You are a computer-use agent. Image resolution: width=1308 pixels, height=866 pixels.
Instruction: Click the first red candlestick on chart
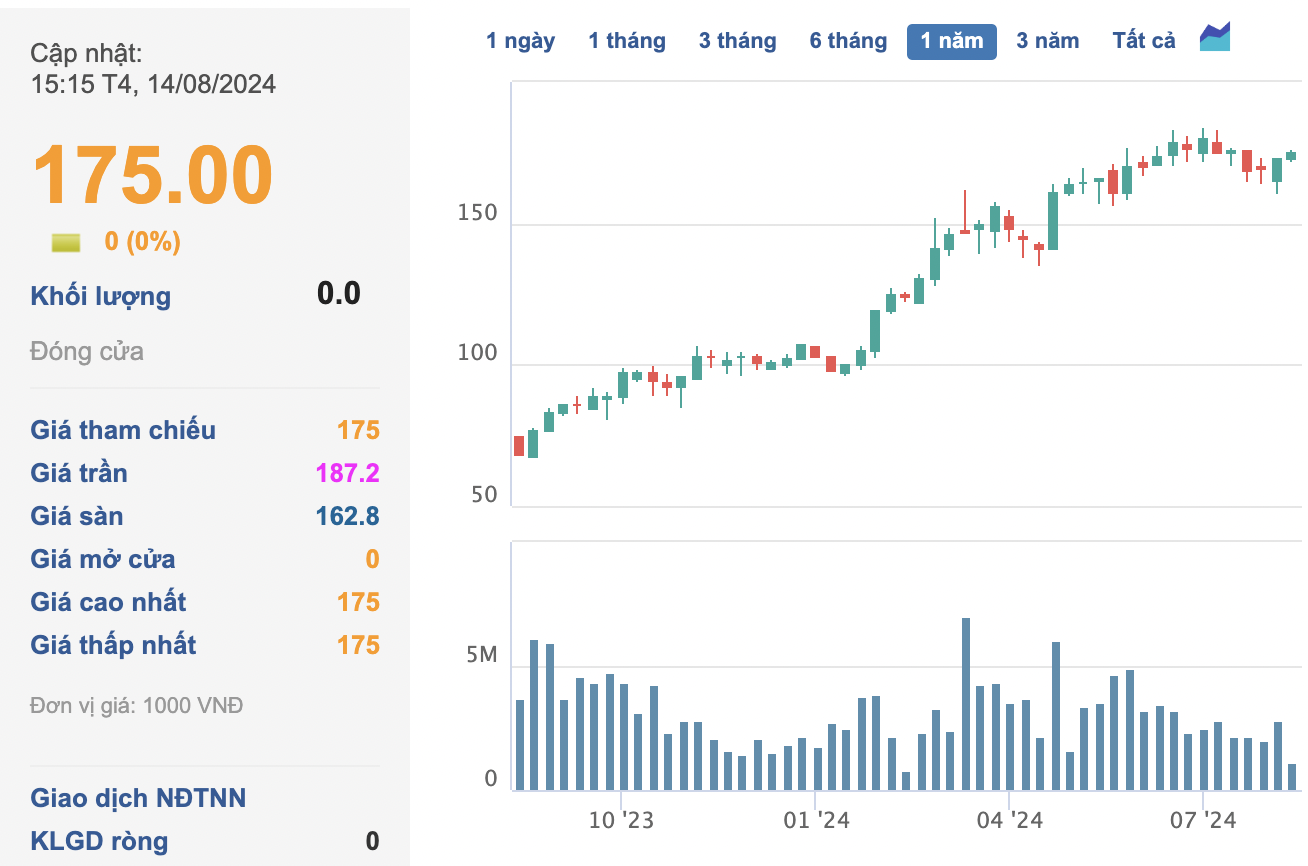coord(519,446)
